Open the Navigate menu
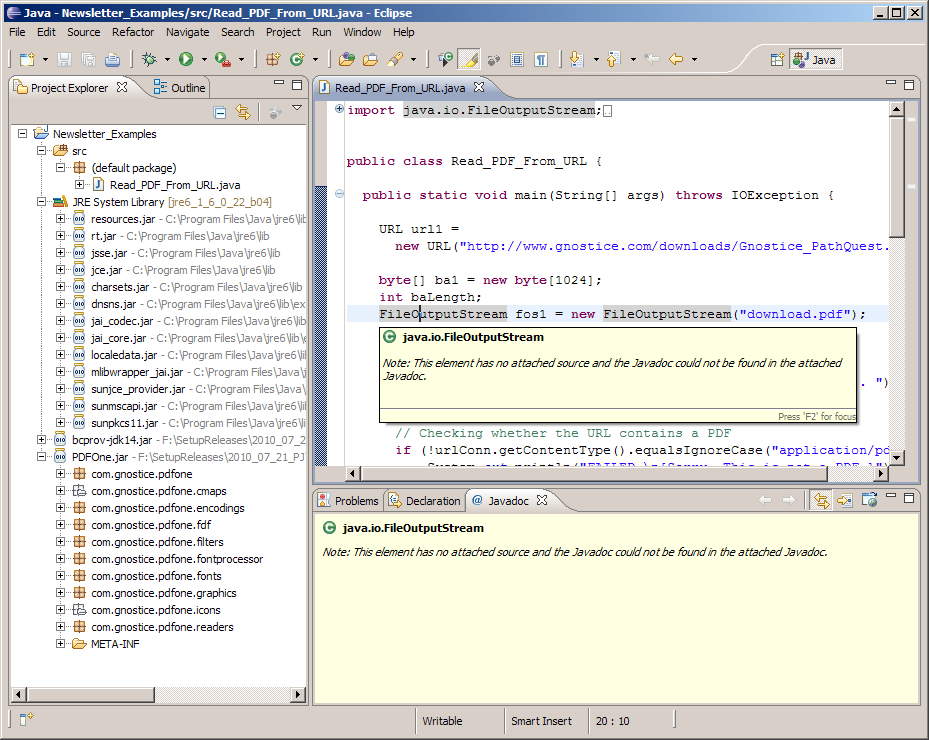929x740 pixels. click(187, 32)
